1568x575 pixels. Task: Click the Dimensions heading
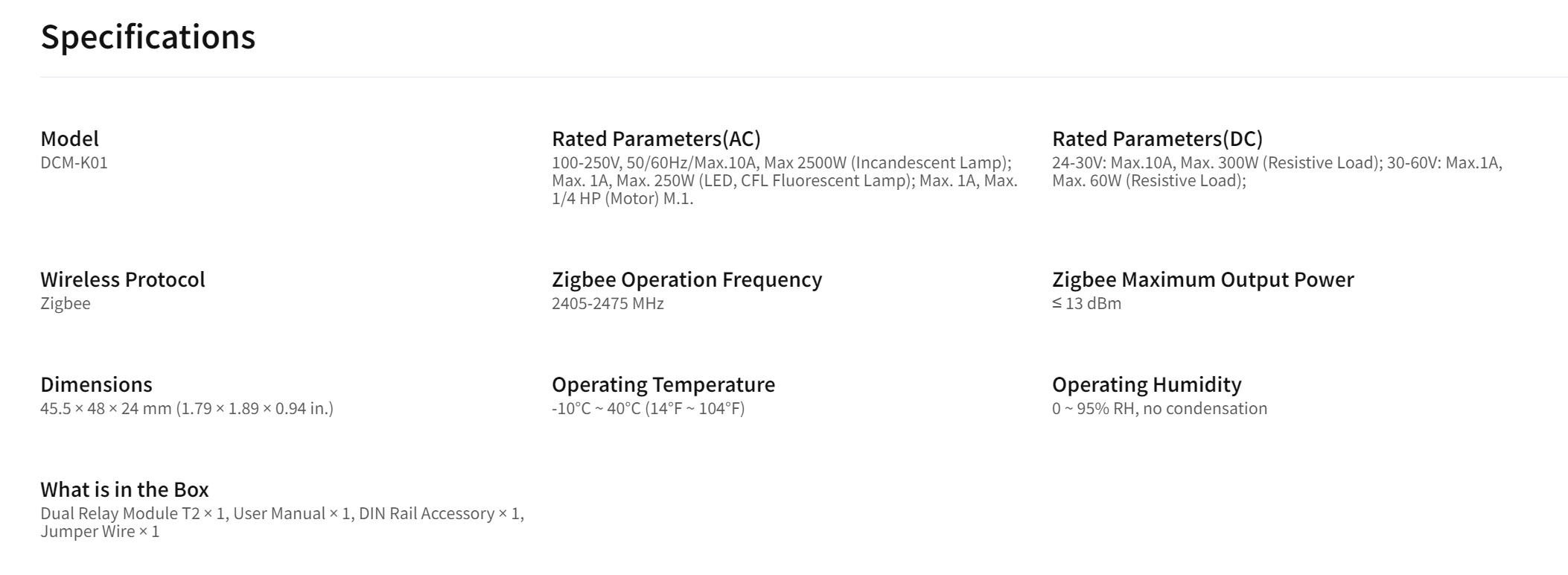tap(96, 384)
